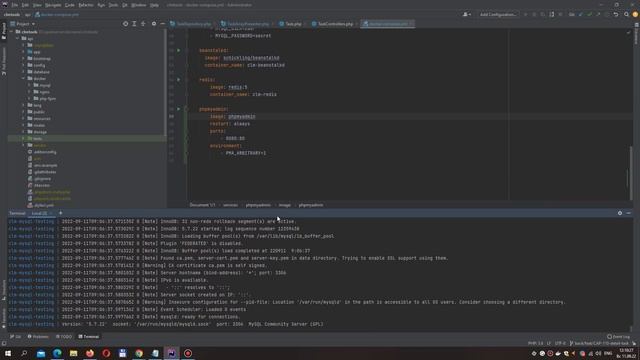
Task: Open the Edit menu
Action: [25, 5]
